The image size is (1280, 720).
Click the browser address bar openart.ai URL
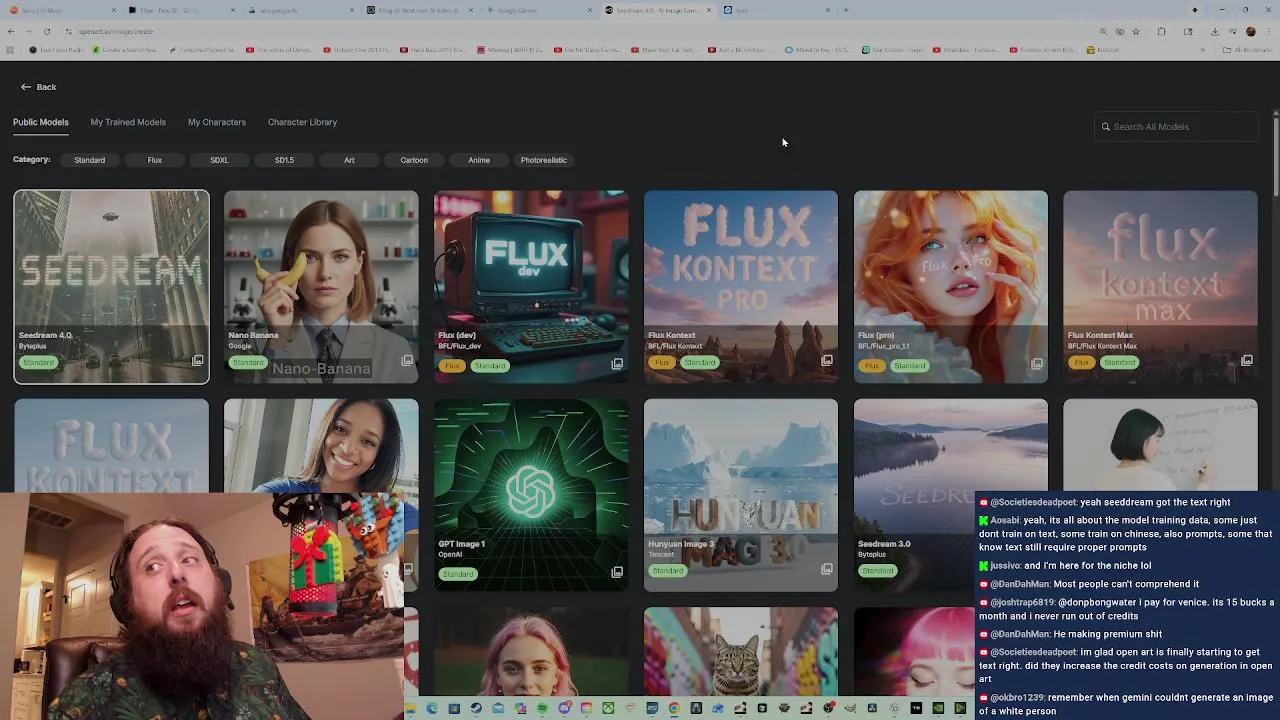point(116,31)
